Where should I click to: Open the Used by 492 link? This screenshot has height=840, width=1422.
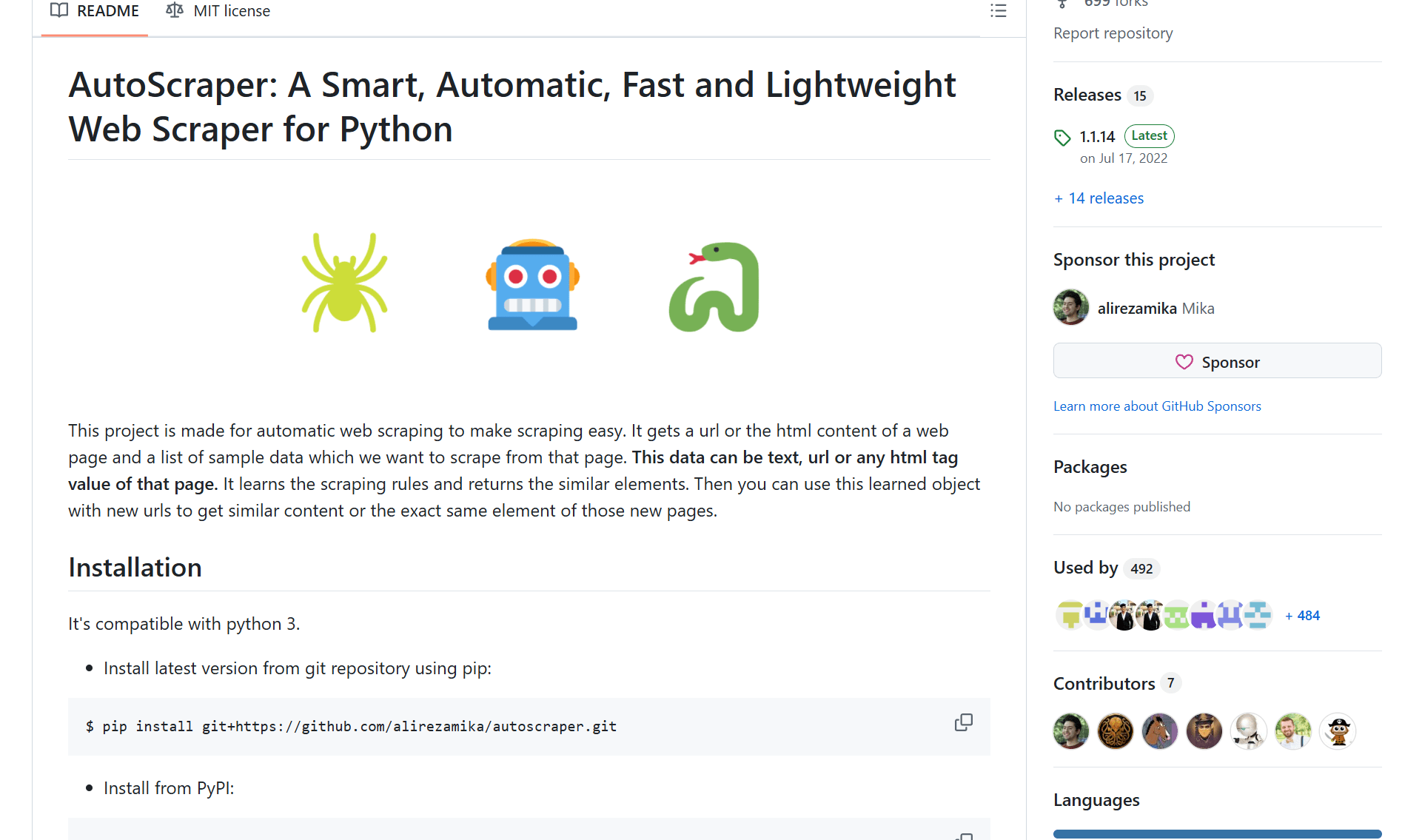click(1105, 568)
